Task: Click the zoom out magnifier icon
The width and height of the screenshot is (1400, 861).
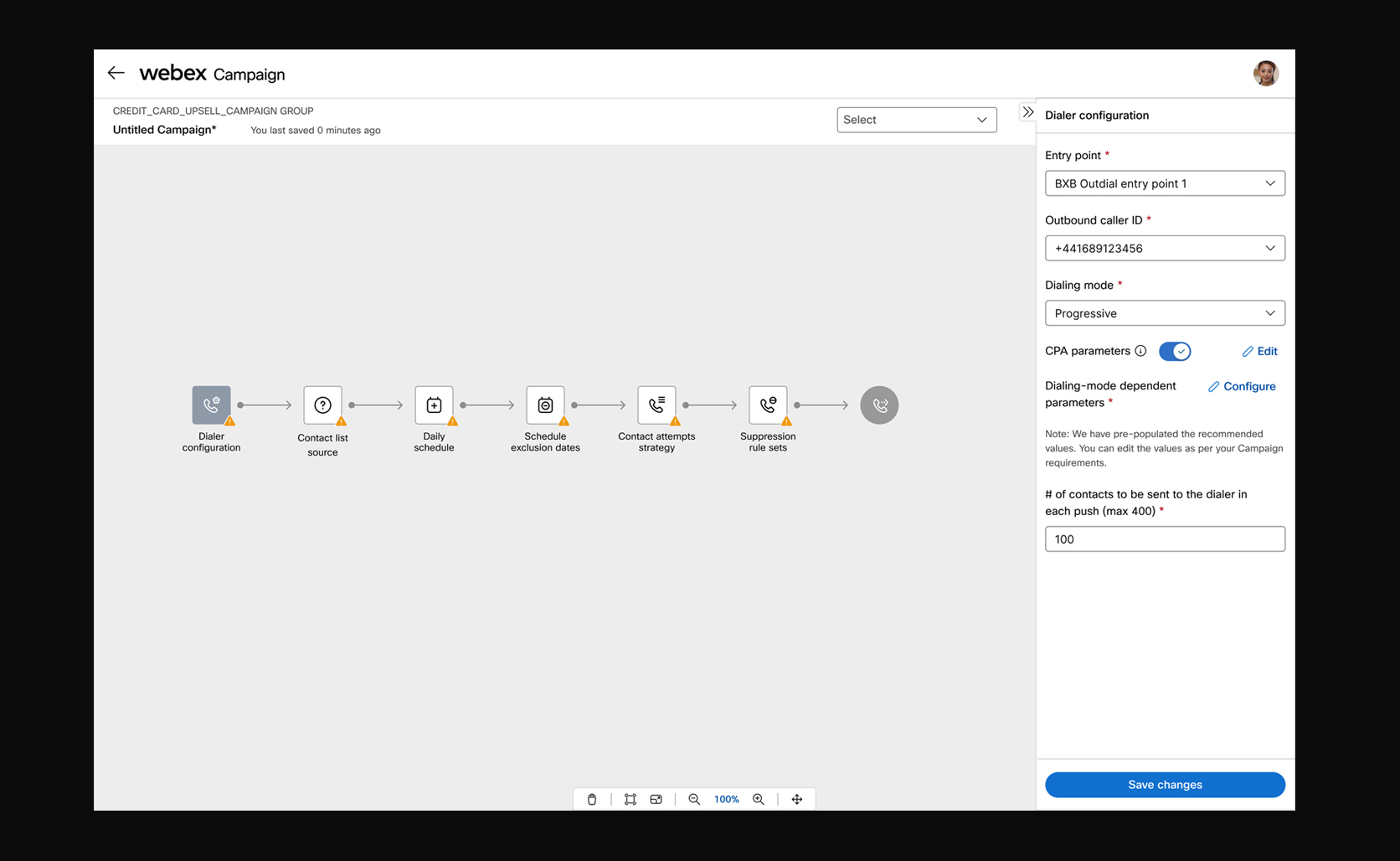Action: click(694, 799)
